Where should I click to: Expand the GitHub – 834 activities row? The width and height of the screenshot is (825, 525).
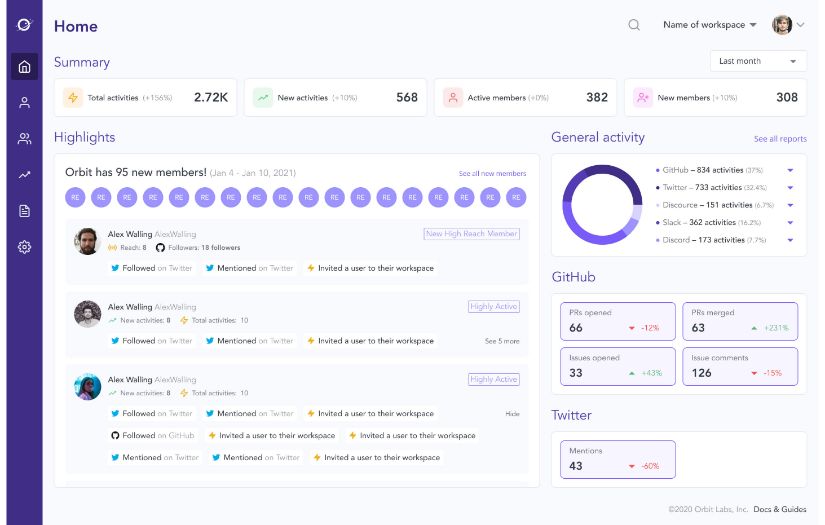[790, 170]
